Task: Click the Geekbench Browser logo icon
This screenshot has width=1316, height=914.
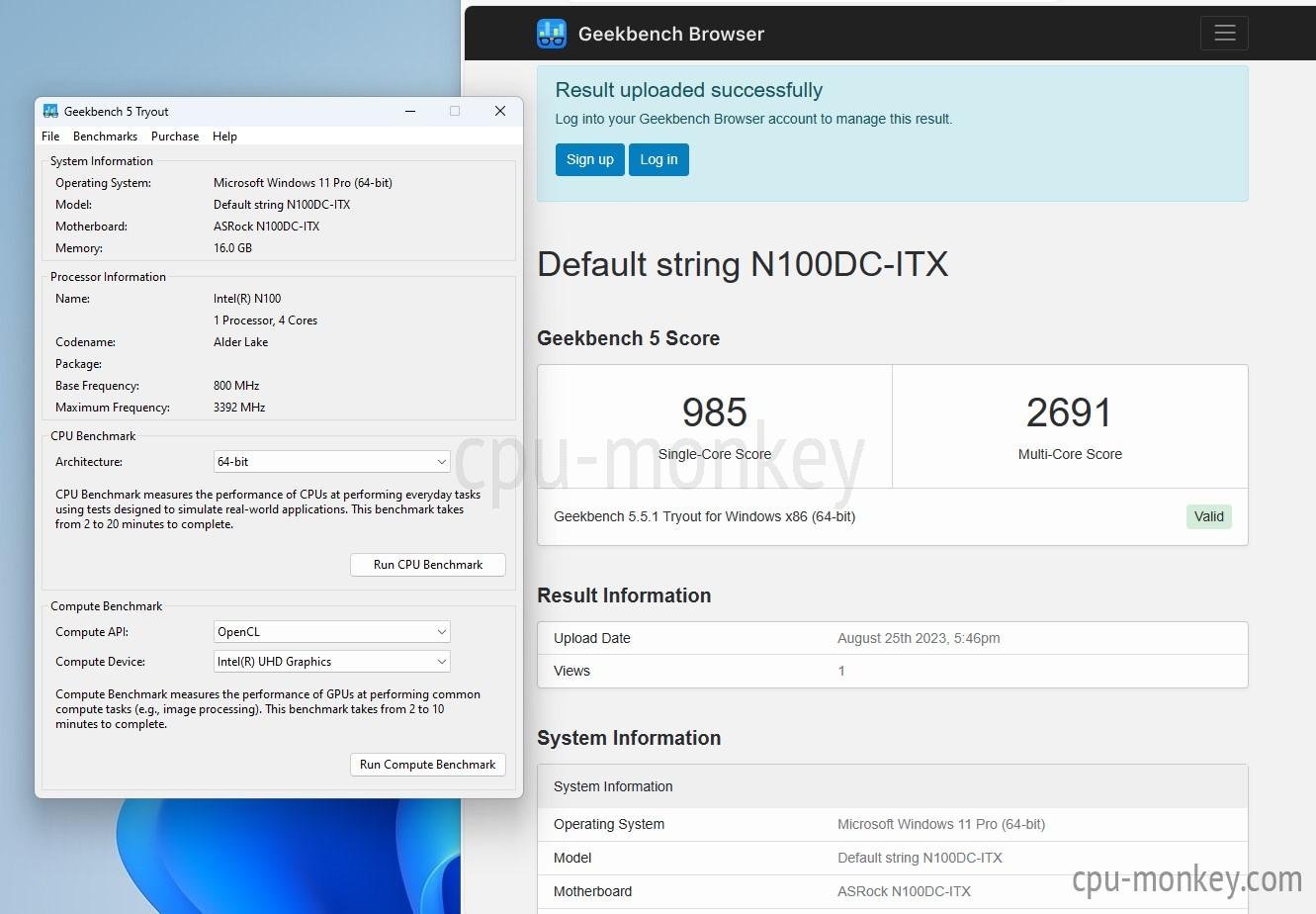Action: click(x=552, y=34)
